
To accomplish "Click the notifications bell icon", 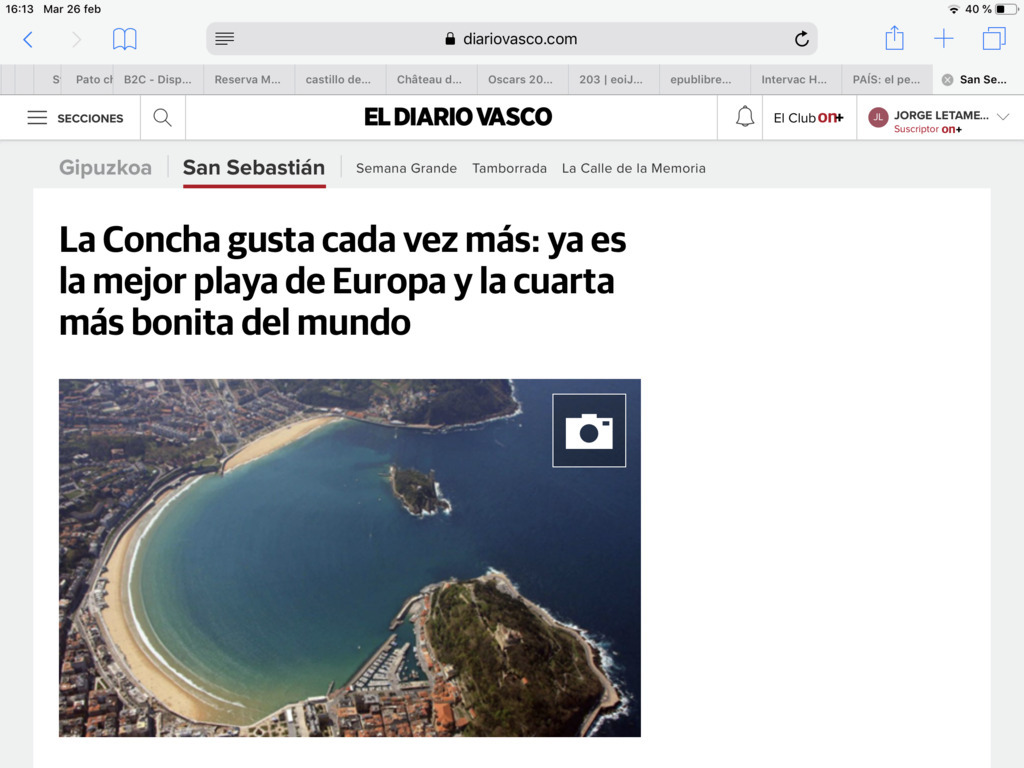I will (744, 118).
